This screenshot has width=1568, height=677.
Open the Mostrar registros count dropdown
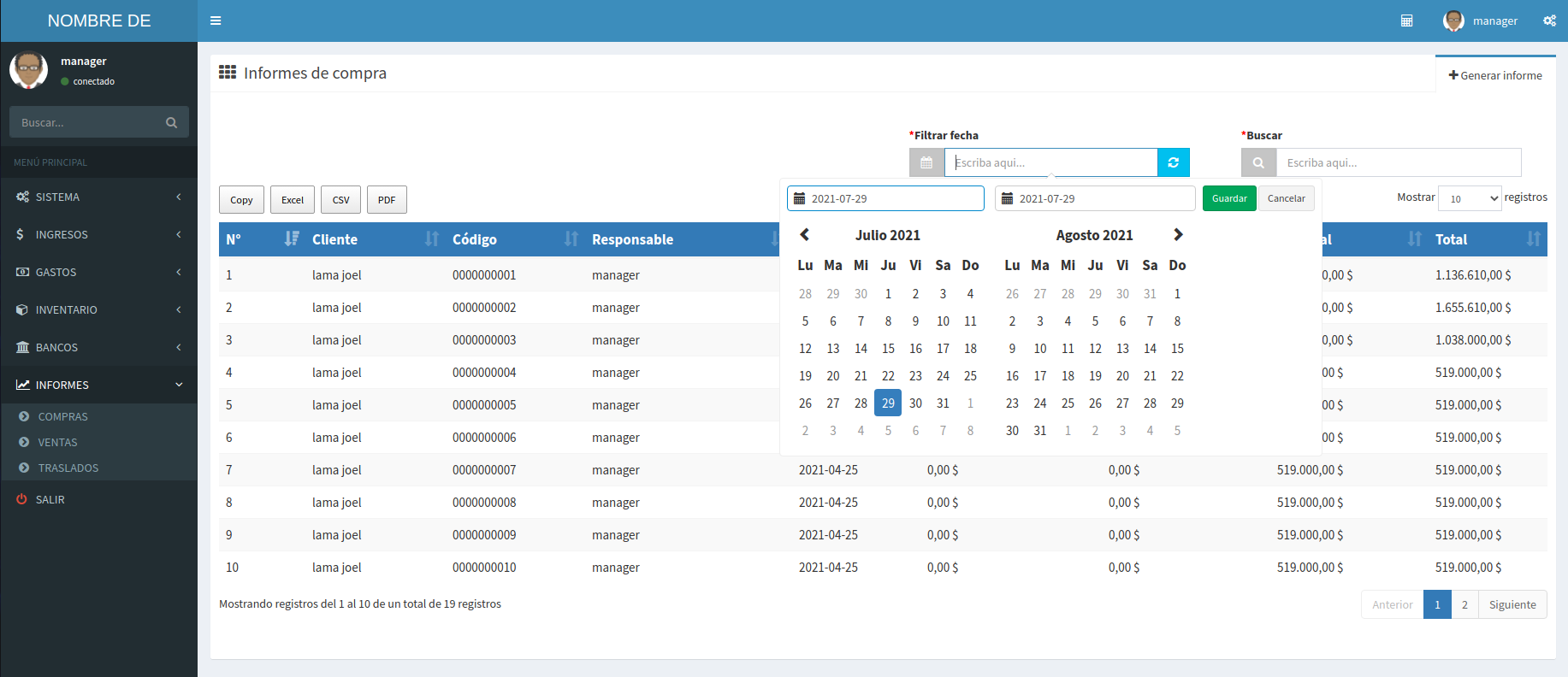tap(1470, 198)
